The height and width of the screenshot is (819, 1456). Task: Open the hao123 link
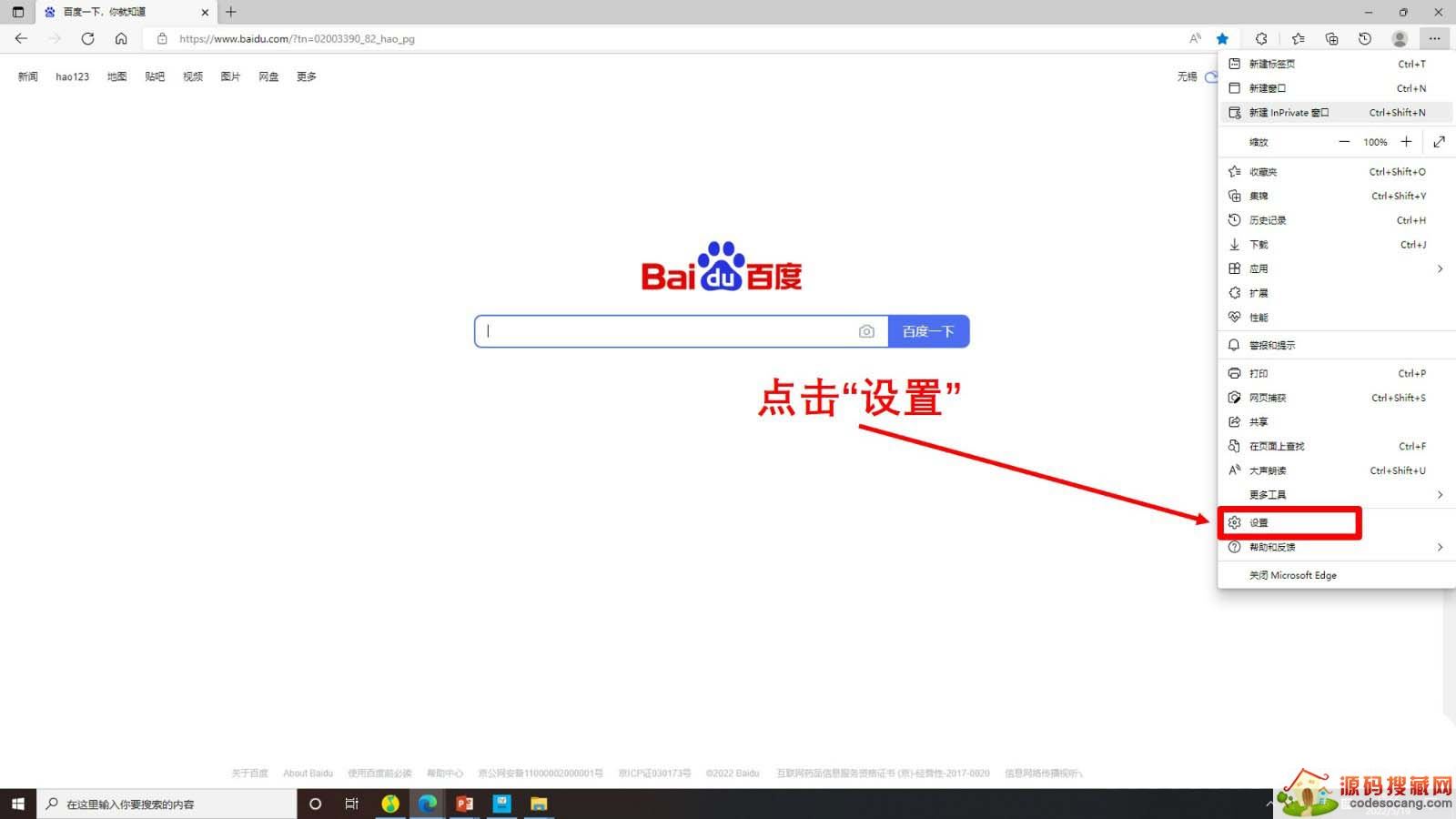(x=72, y=76)
